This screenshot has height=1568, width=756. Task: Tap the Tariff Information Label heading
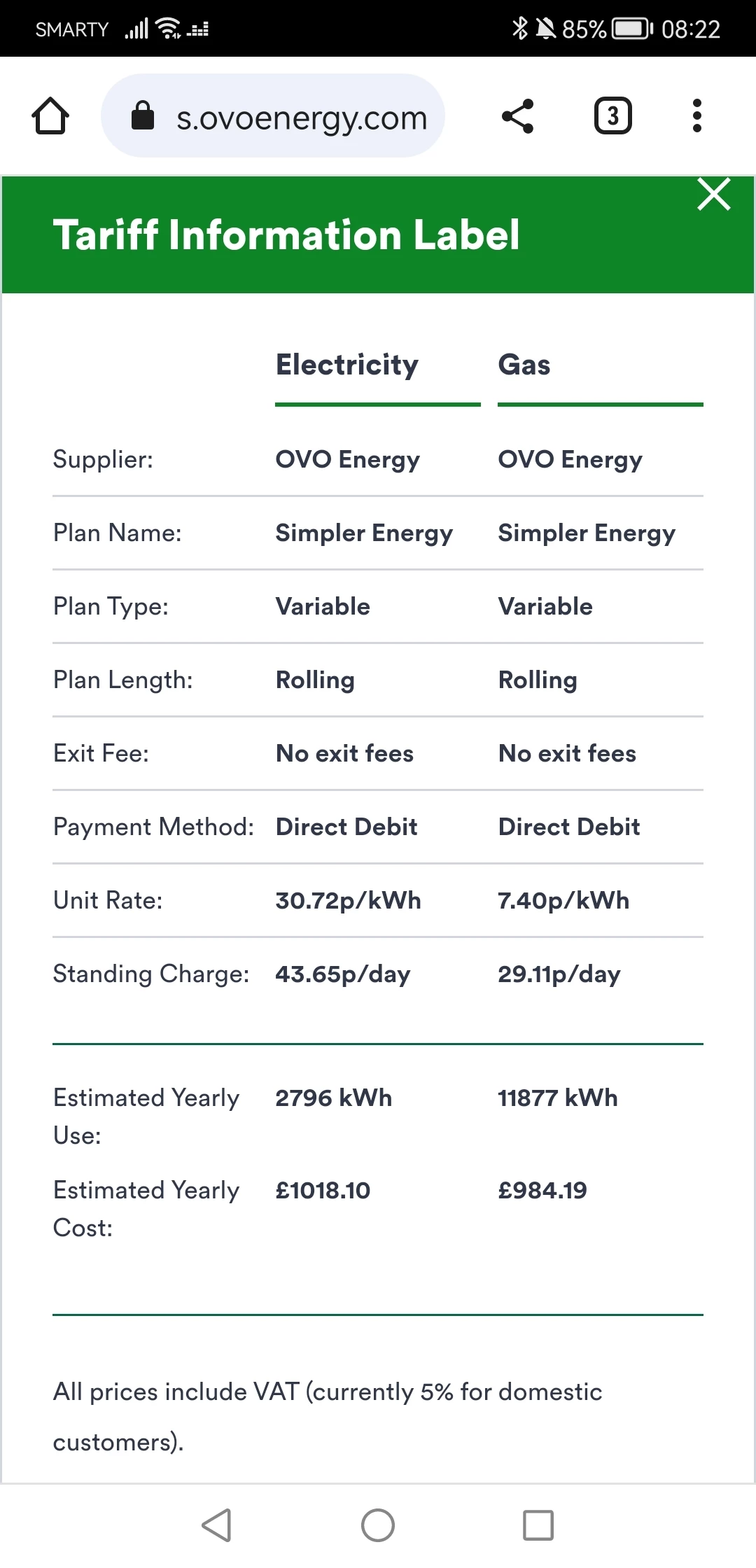tap(286, 234)
